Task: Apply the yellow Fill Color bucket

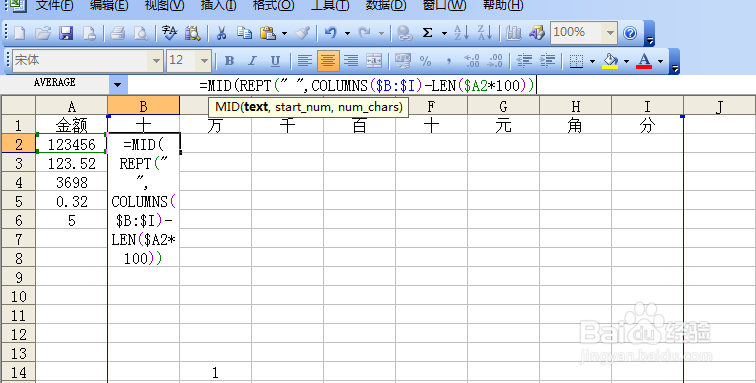Action: pos(610,61)
